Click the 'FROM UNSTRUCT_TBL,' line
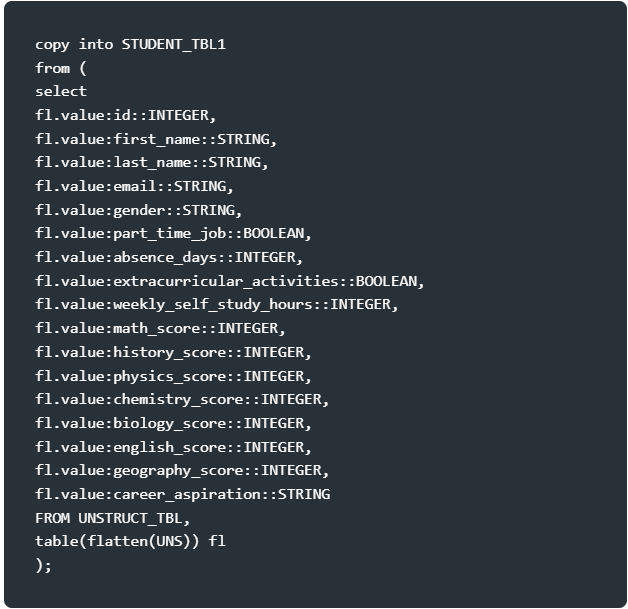The image size is (628, 609). click(113, 518)
